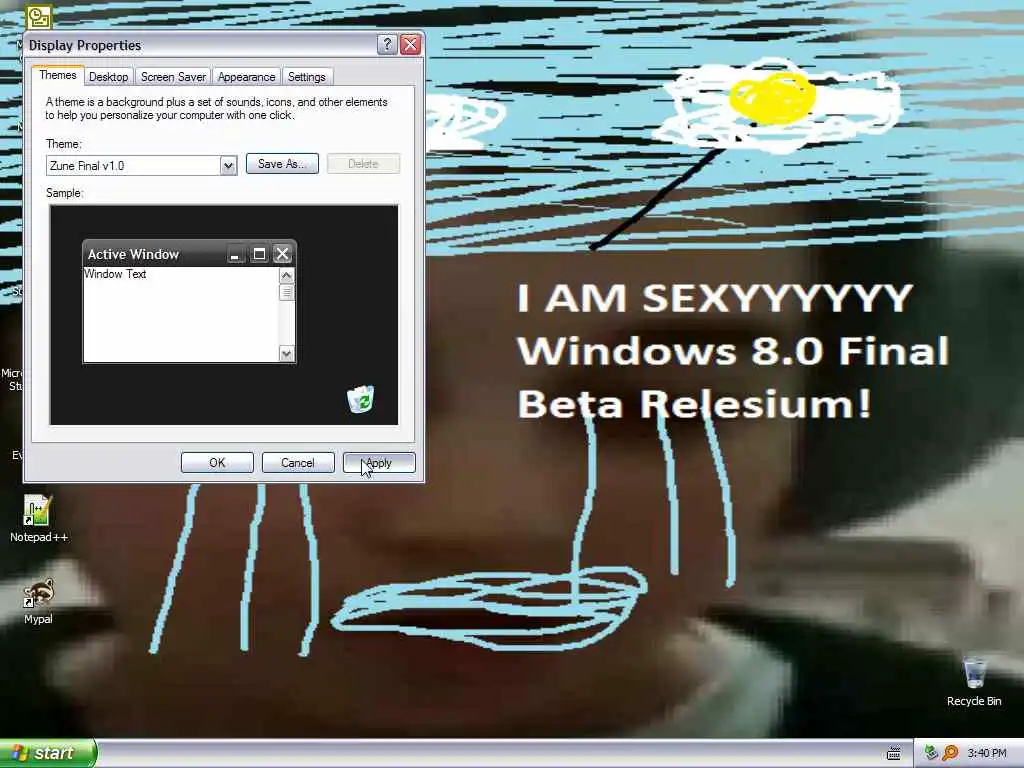Click the sample Active Window maximize button
The width and height of the screenshot is (1024, 768).
pyautogui.click(x=259, y=254)
